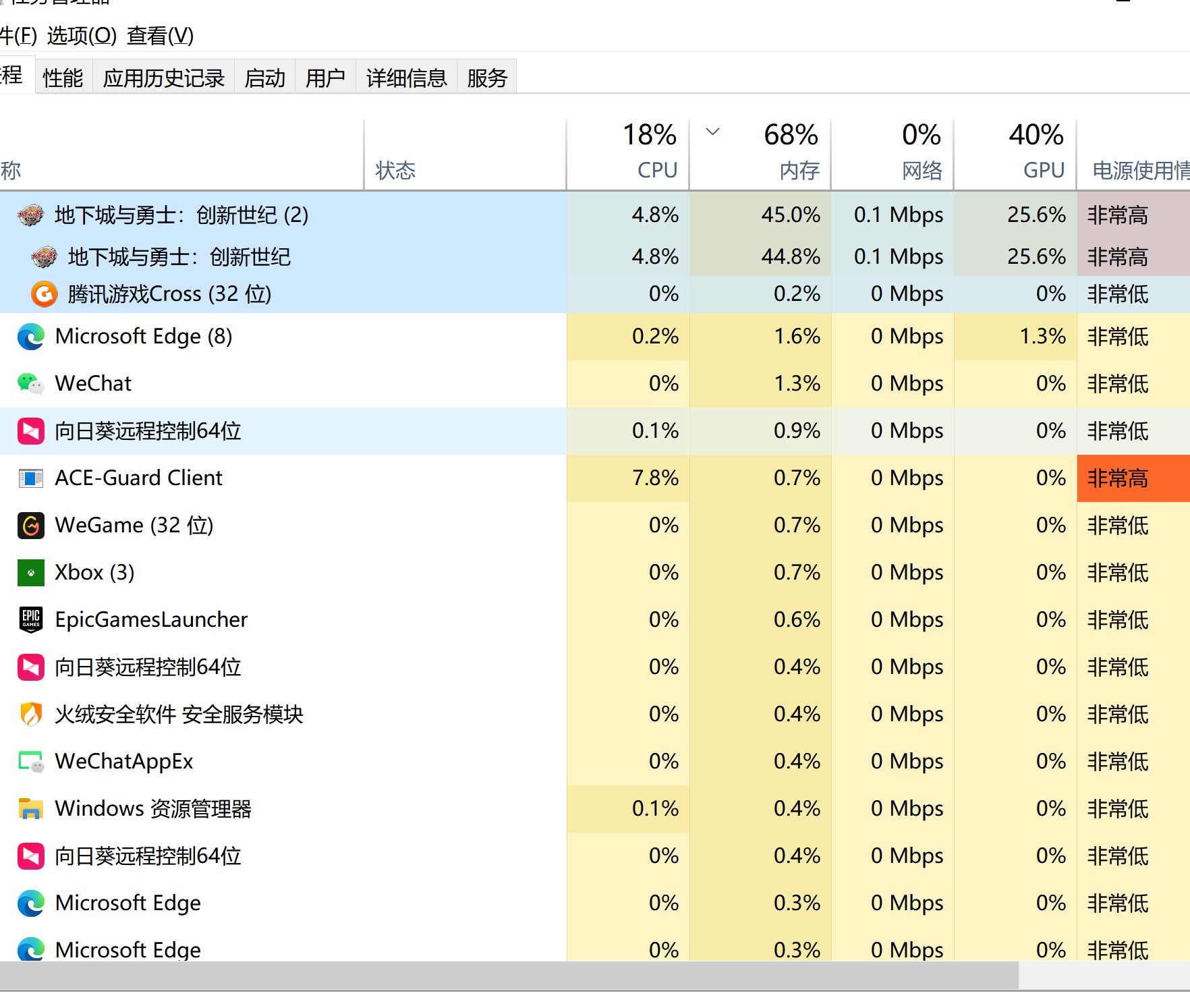Select the Xbox (3) row
Screen dimensions: 1190x1008
595,572
